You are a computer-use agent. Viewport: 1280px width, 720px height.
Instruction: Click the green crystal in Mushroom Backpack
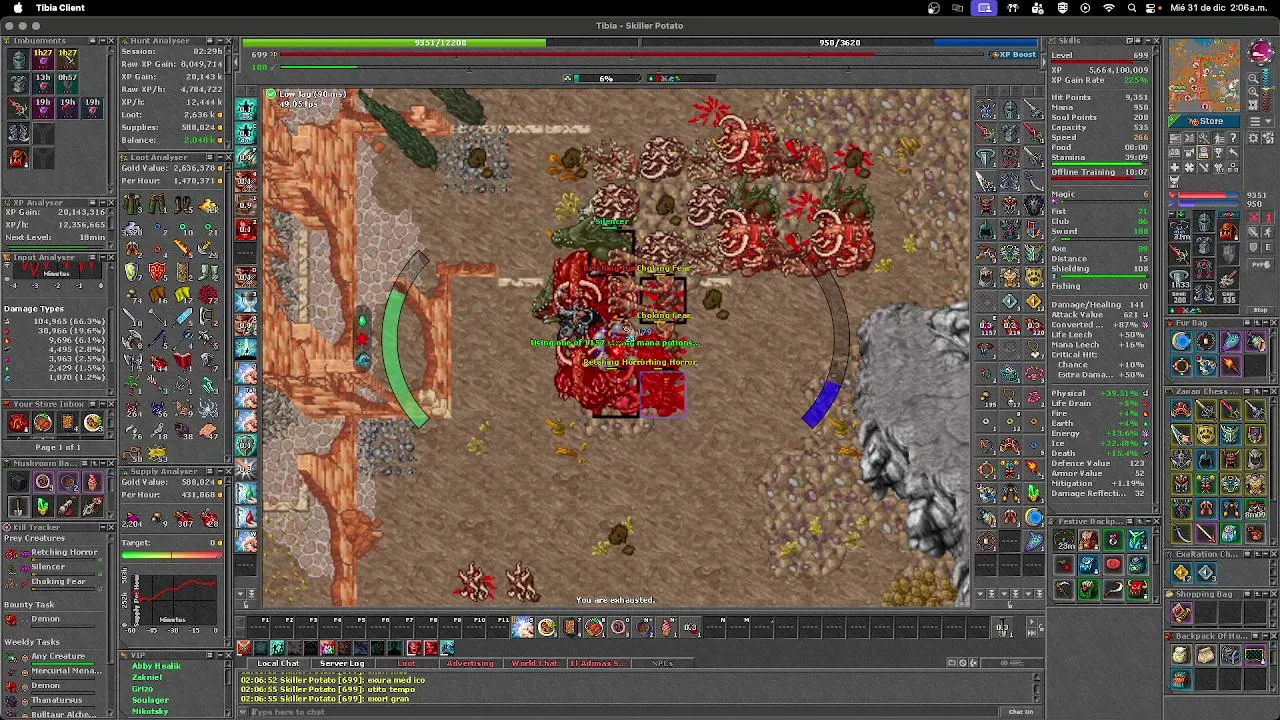click(43, 507)
